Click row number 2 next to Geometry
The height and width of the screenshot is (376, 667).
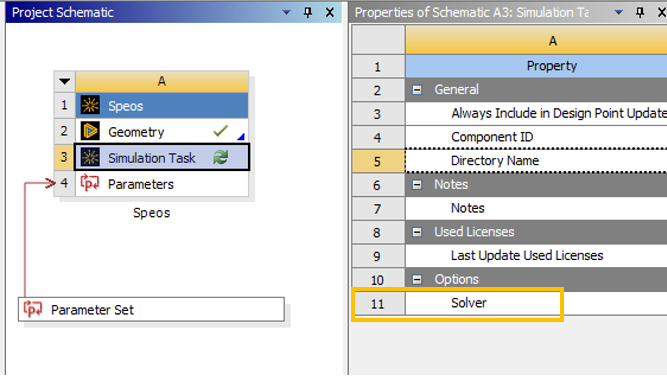click(x=64, y=131)
